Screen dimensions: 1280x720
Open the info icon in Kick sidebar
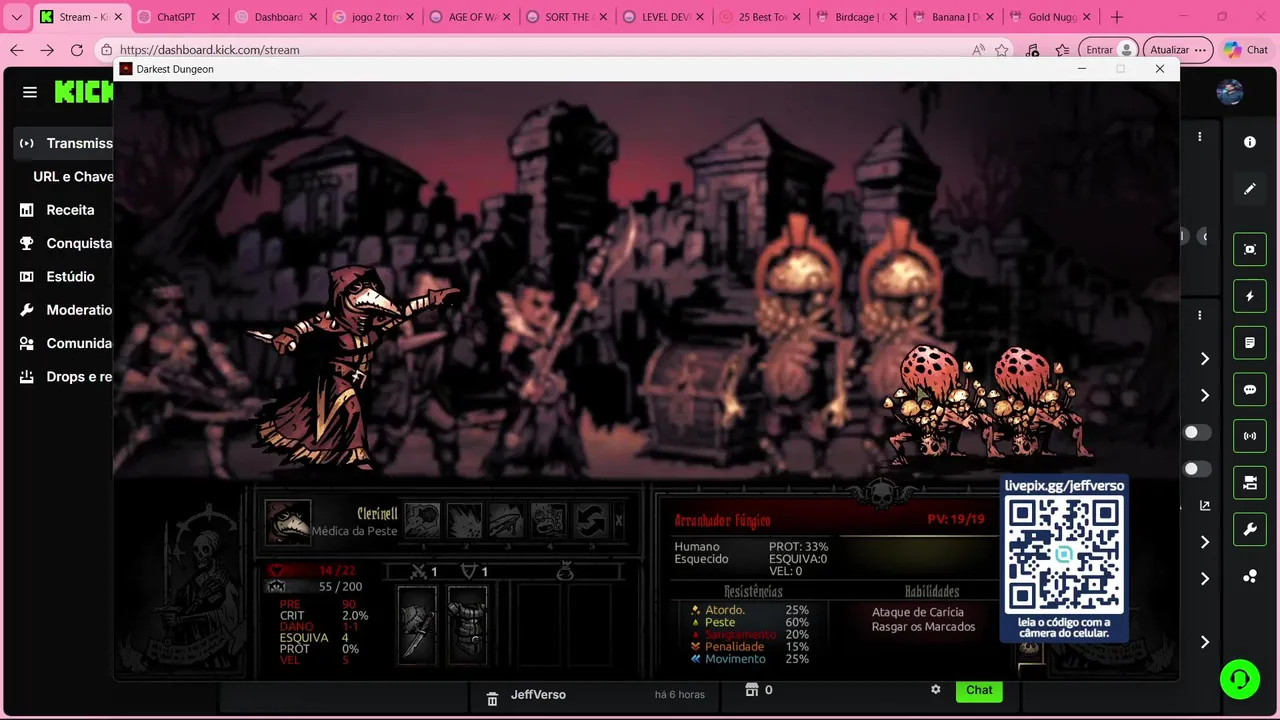click(x=1249, y=142)
